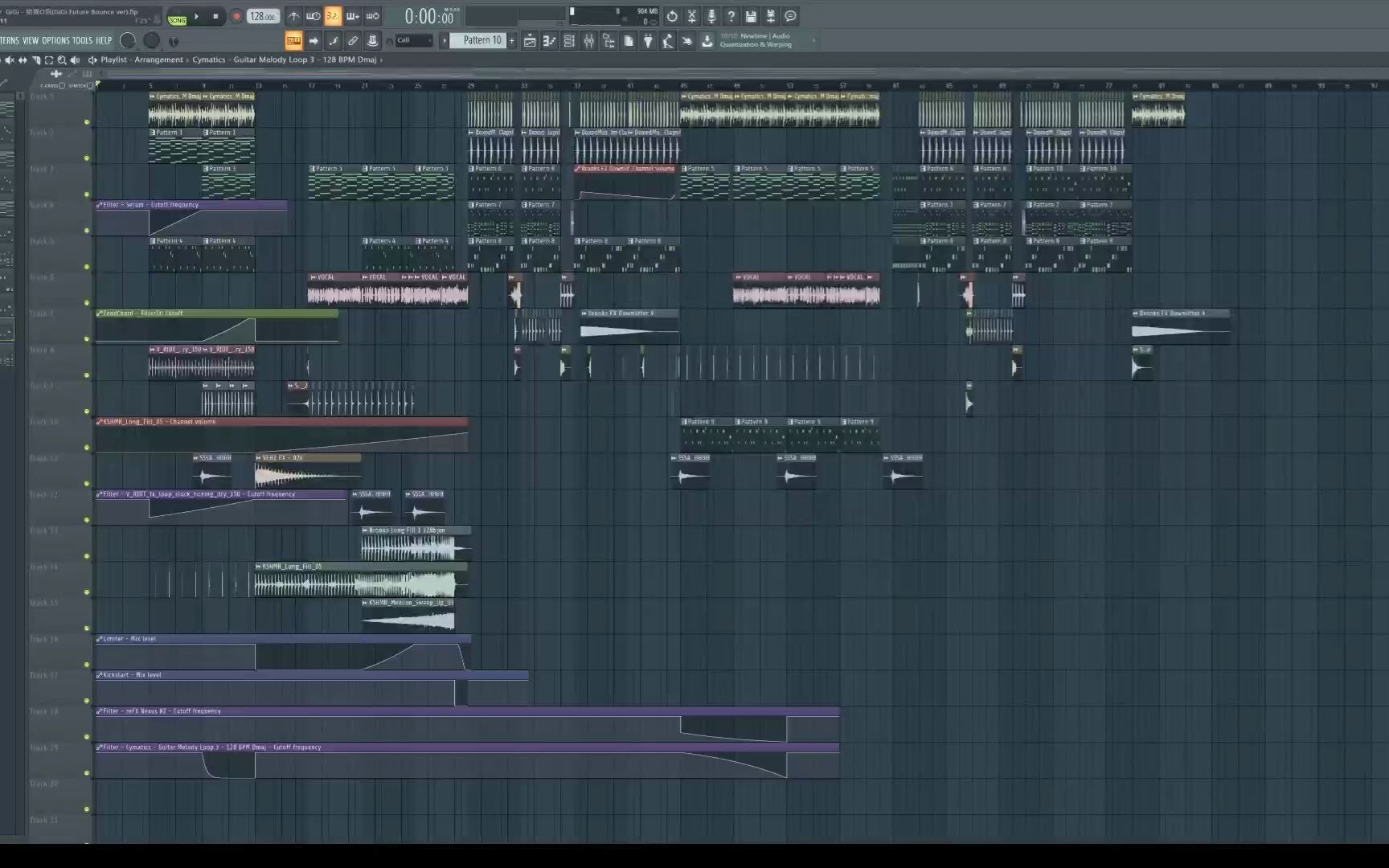Select the playback speaker tool in playlist toolbar
Screen dimensions: 1389x868
click(75, 60)
